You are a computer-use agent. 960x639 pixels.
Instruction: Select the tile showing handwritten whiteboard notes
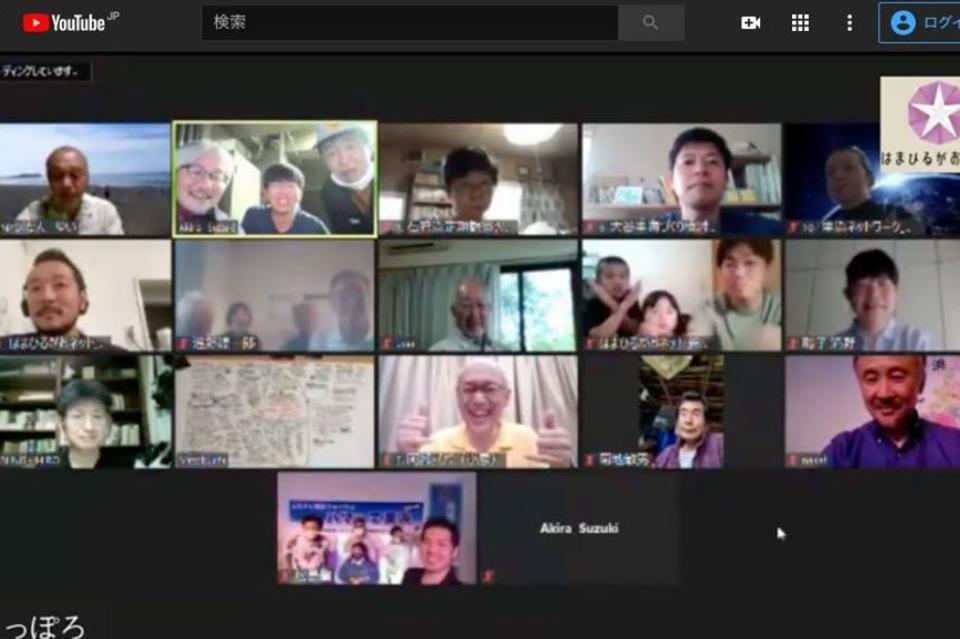click(275, 411)
